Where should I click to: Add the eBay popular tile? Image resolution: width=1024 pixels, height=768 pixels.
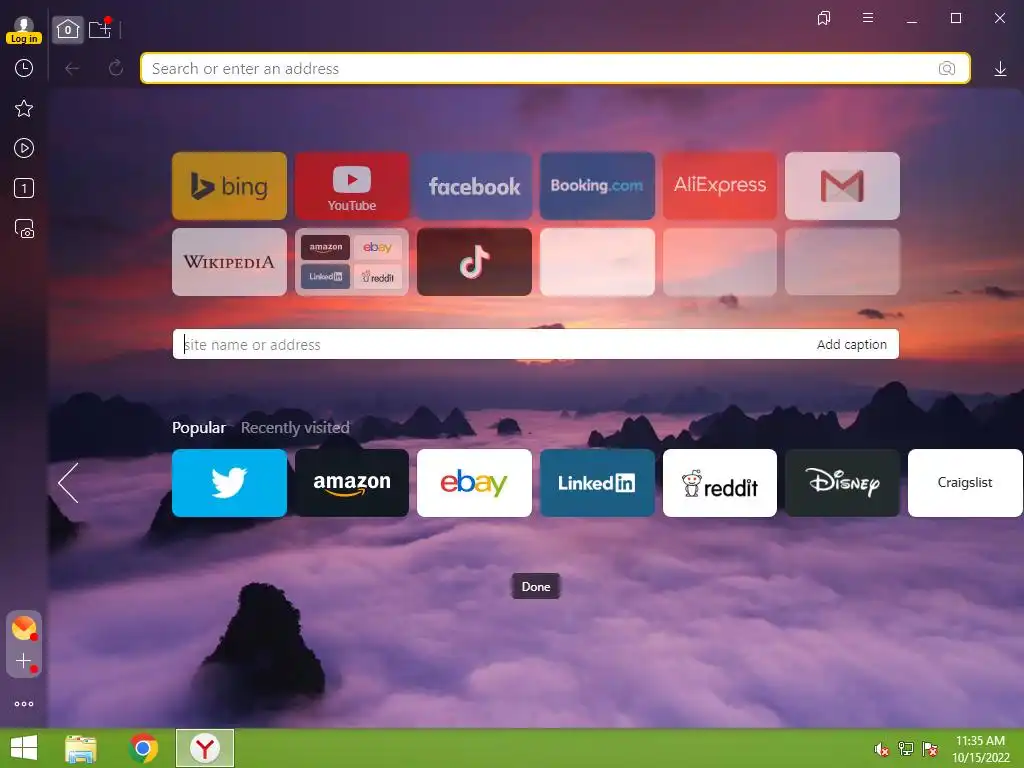pyautogui.click(x=474, y=483)
